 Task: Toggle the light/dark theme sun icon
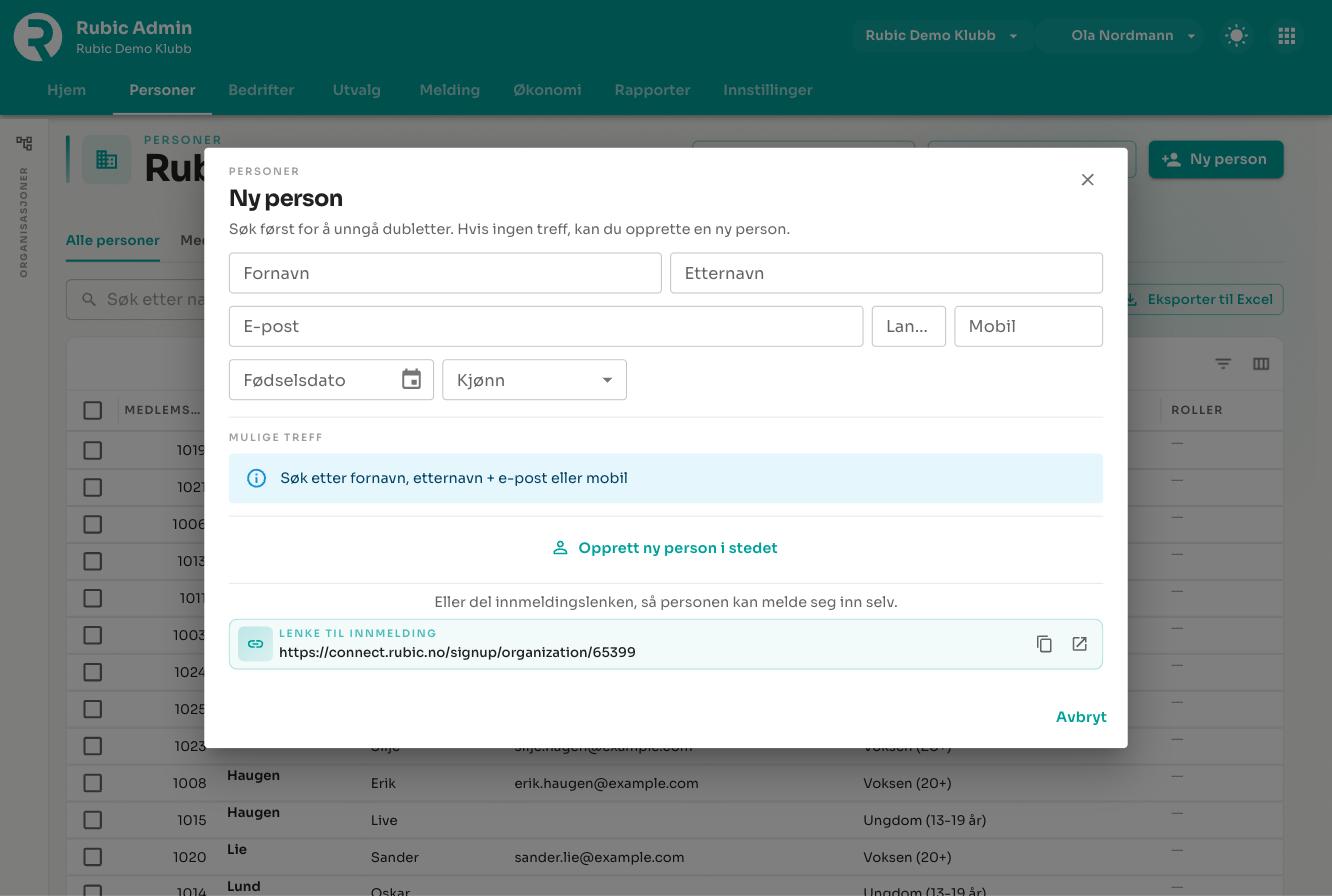click(1237, 36)
